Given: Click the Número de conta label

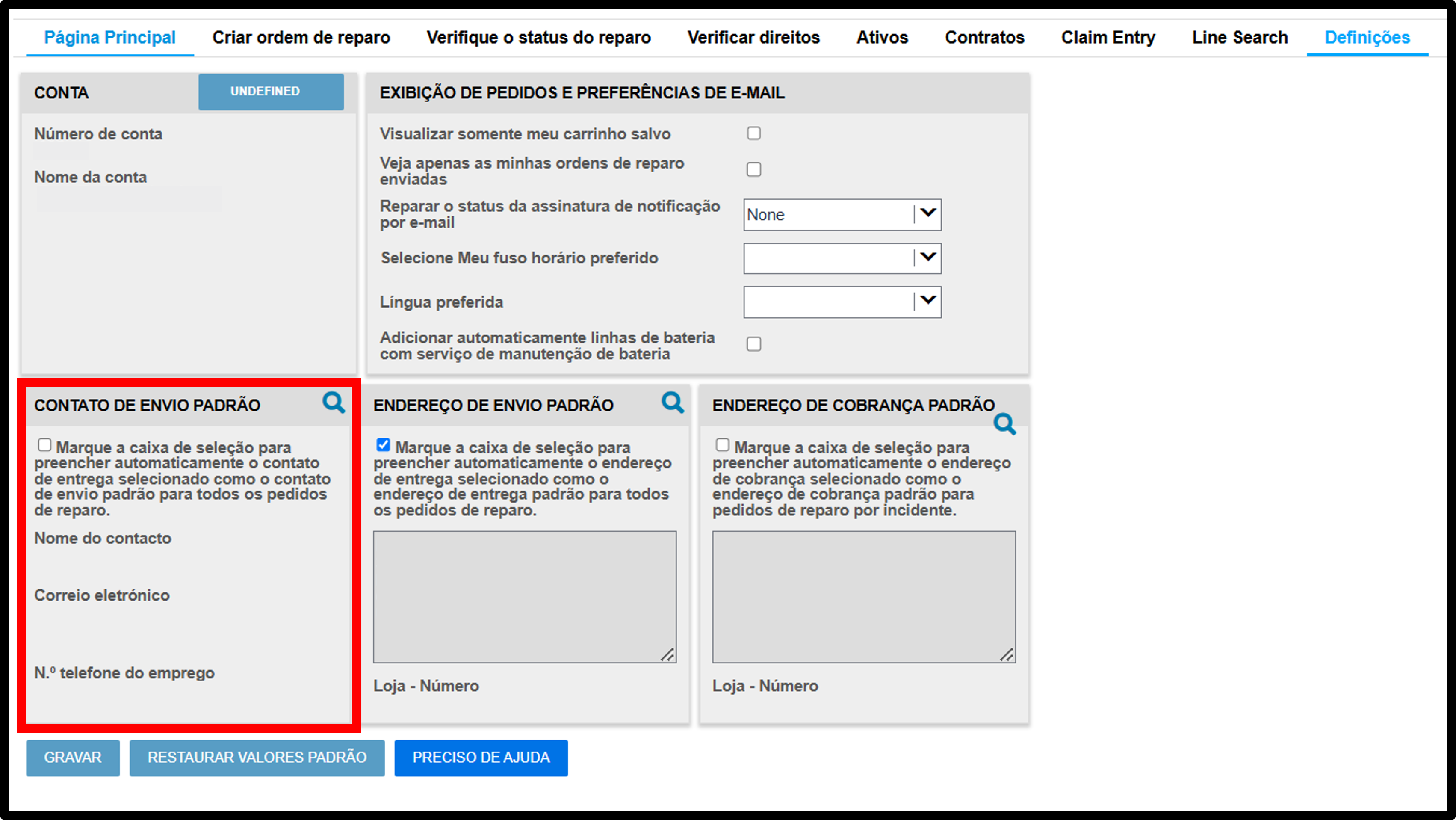Looking at the screenshot, I should [98, 134].
